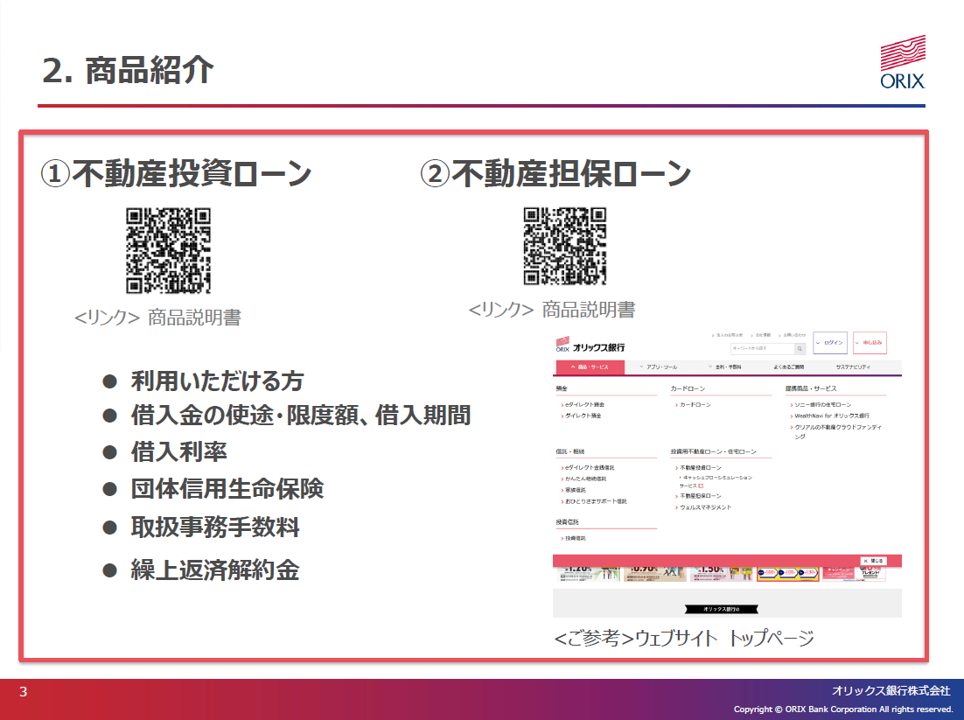Expand the 金利・手数料 navigation menu
Screen dimensions: 964x720
725,367
